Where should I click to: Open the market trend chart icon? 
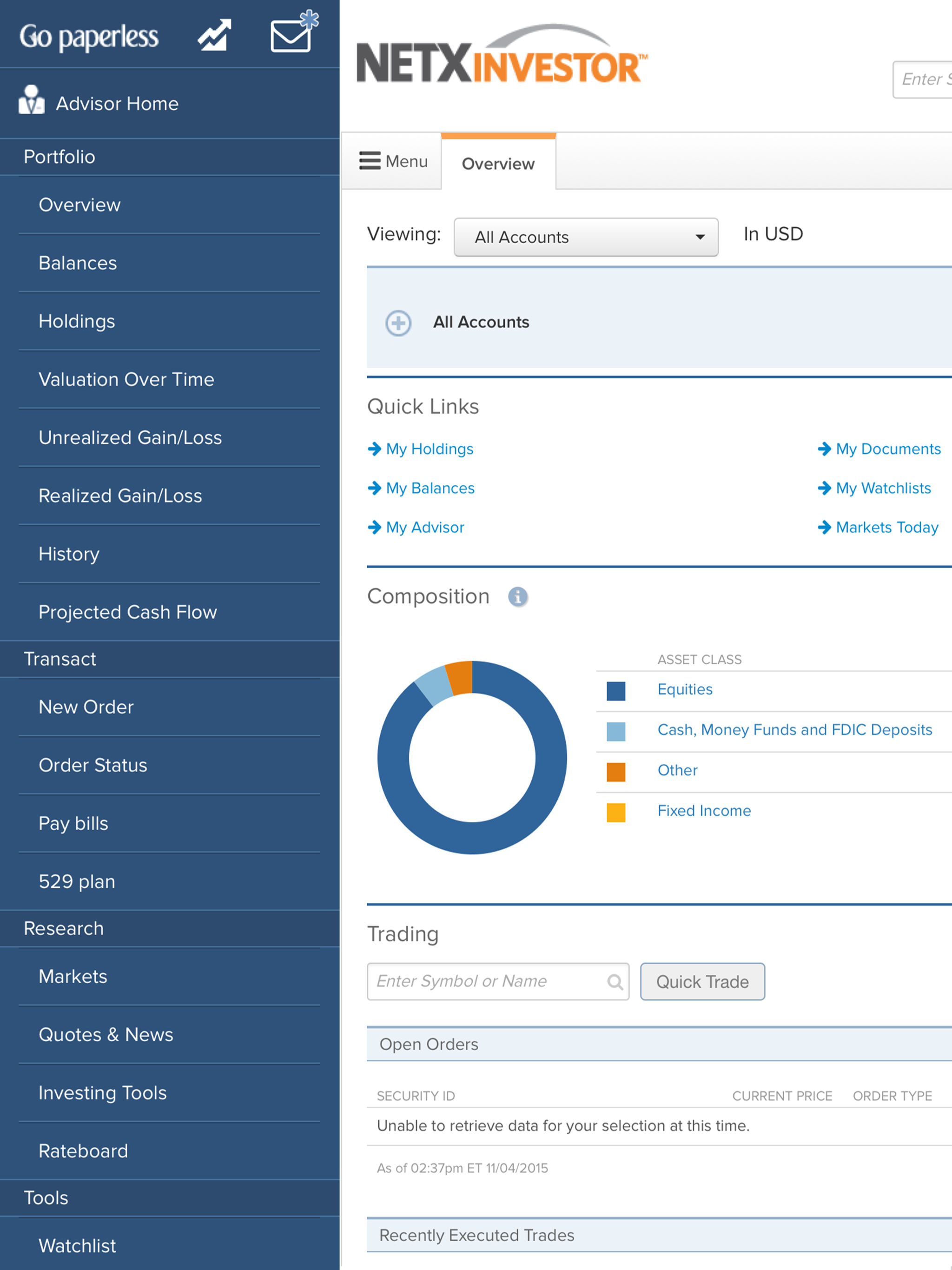215,35
